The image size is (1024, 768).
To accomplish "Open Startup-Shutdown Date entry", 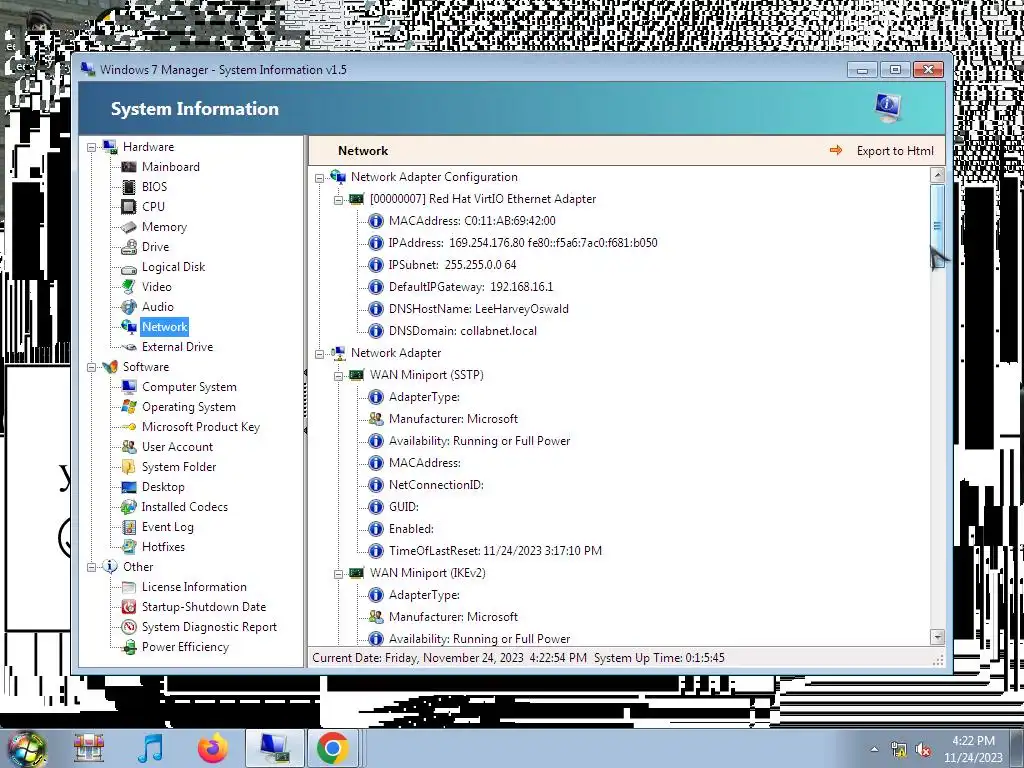I will click(x=204, y=607).
